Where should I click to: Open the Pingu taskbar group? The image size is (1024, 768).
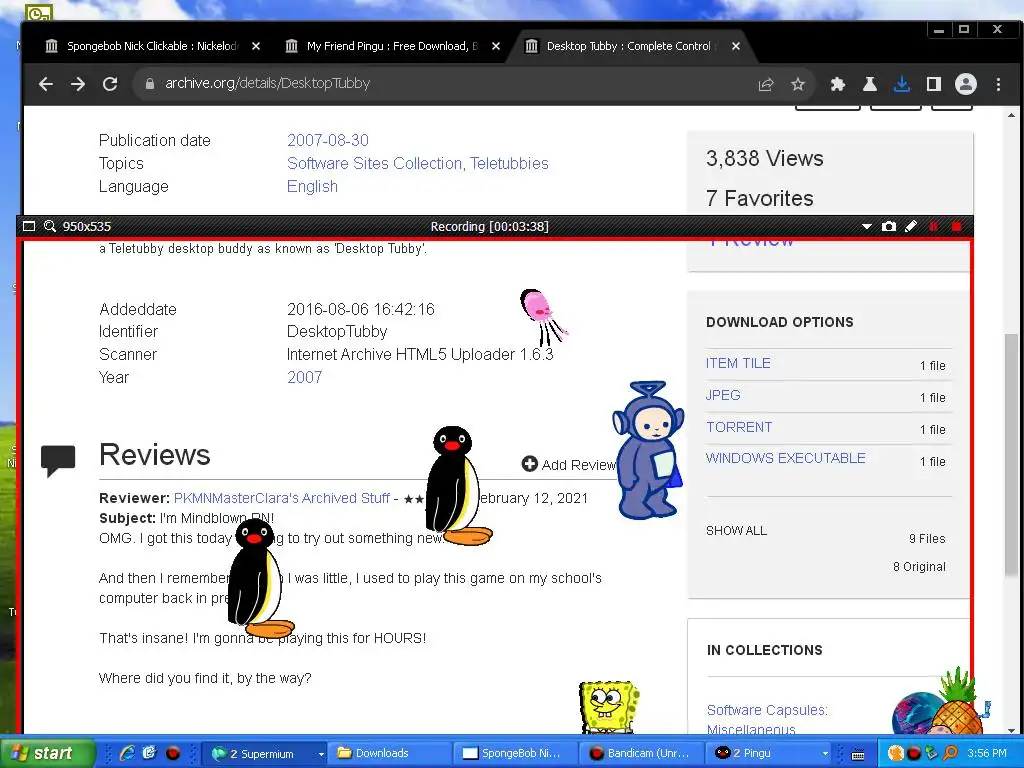769,754
